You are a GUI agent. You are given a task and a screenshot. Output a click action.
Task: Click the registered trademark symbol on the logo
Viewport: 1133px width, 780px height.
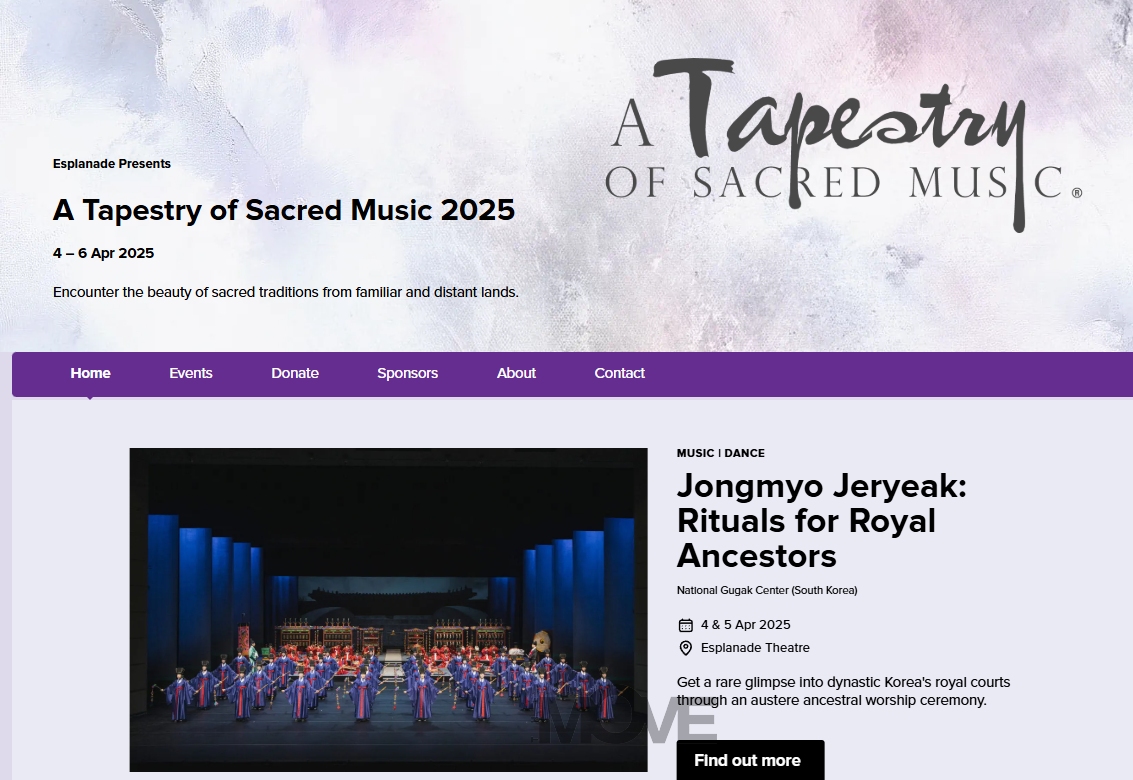pos(1077,193)
